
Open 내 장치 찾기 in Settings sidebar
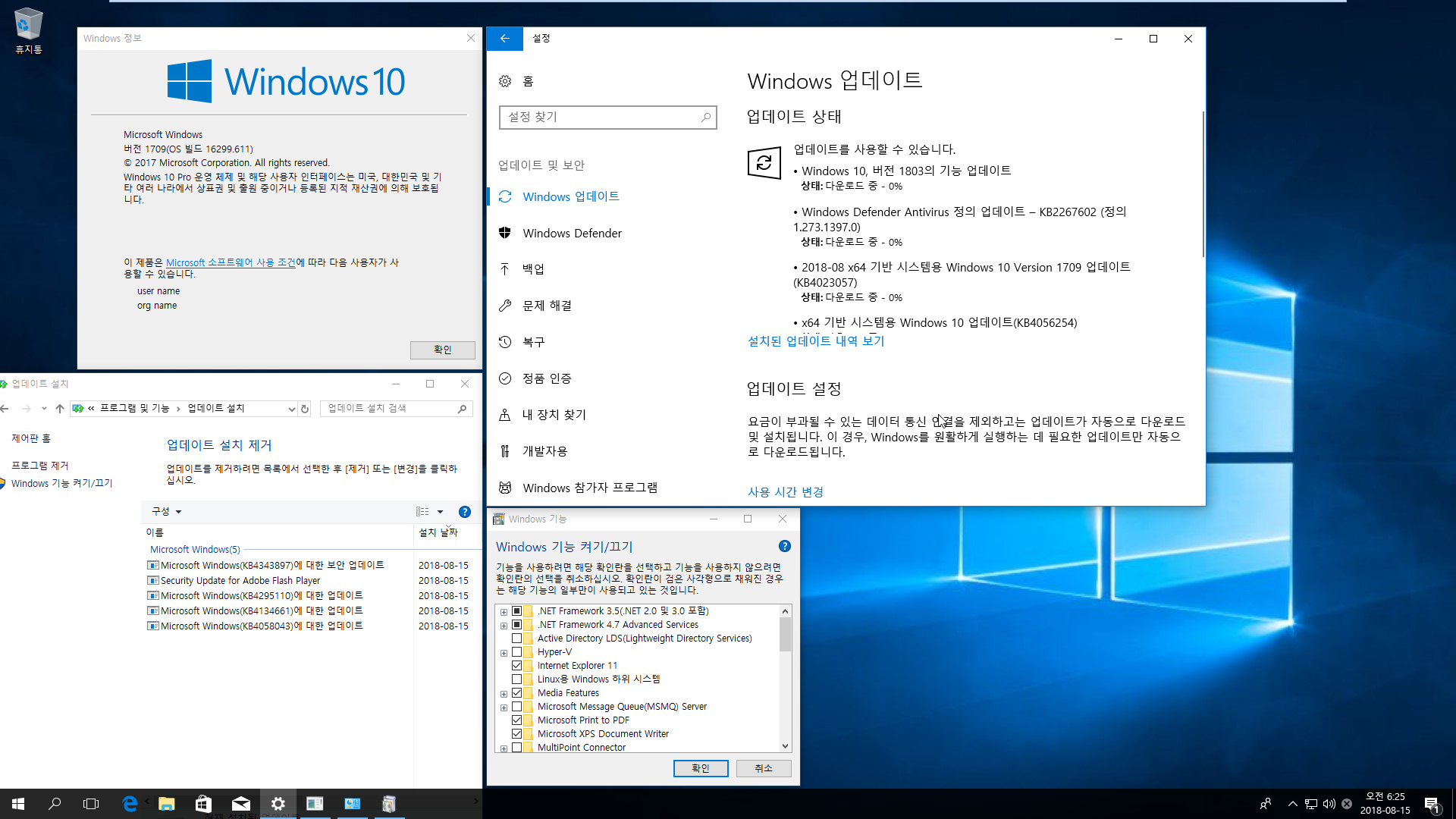[554, 415]
